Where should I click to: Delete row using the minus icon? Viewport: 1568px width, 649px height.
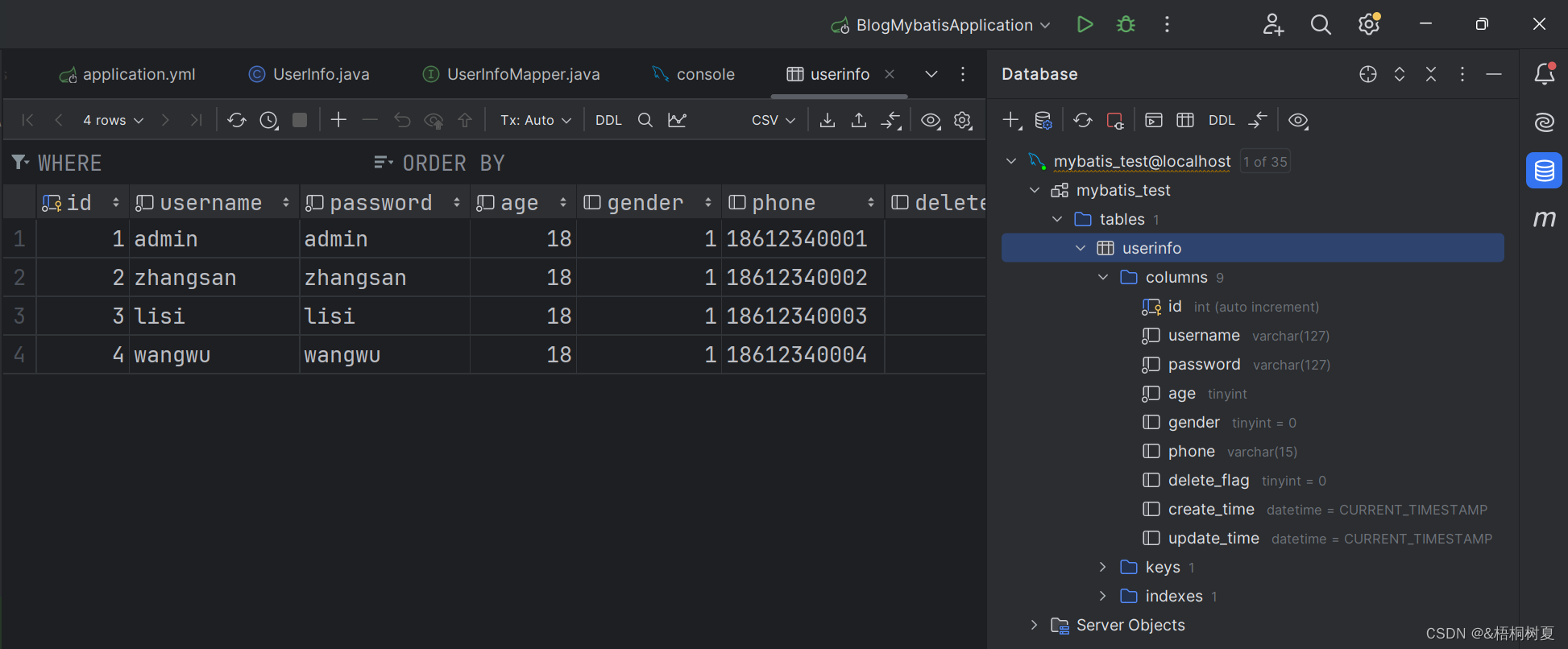(x=370, y=120)
